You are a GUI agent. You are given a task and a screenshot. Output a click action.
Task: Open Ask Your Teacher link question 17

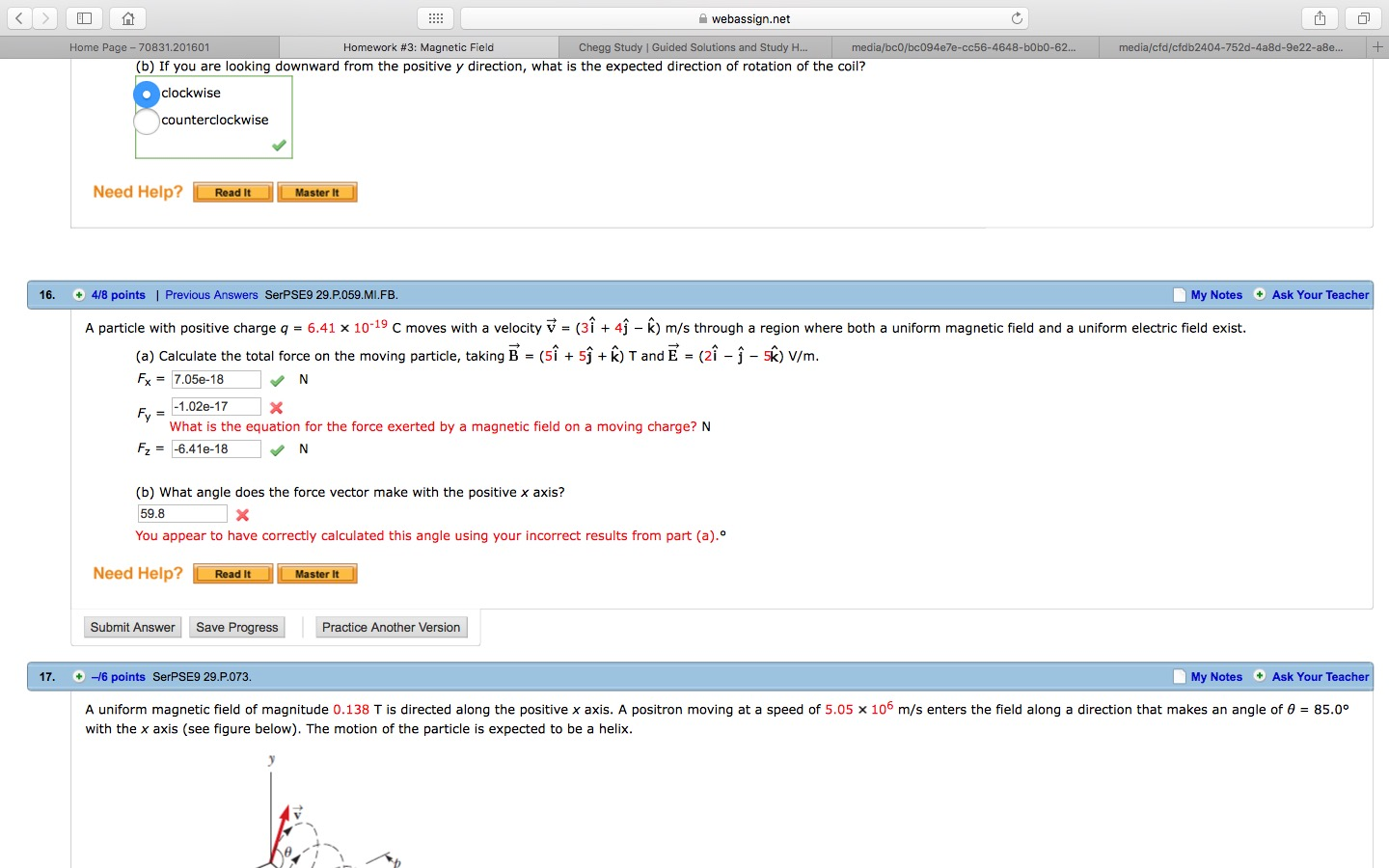(x=1321, y=677)
